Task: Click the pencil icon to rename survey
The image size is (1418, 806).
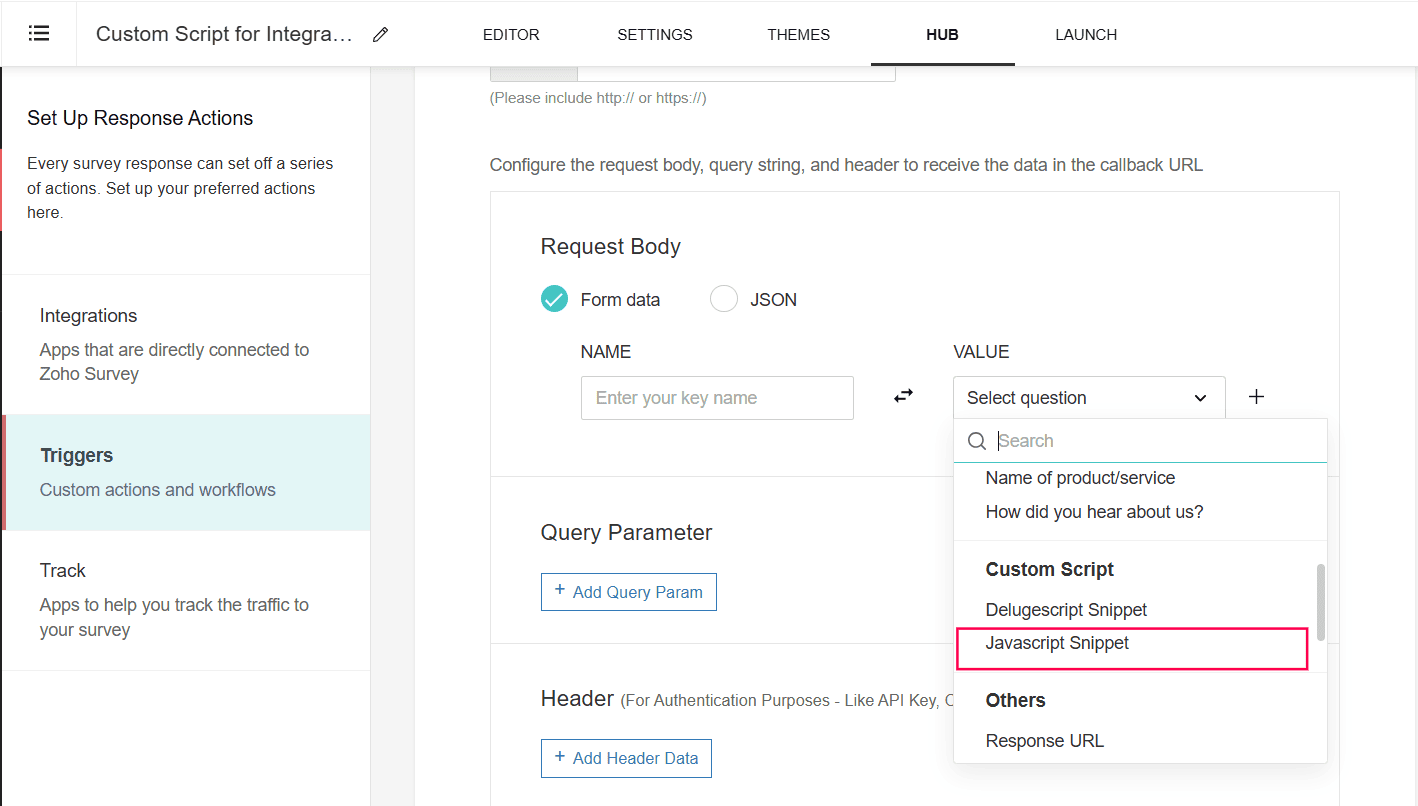Action: click(380, 35)
